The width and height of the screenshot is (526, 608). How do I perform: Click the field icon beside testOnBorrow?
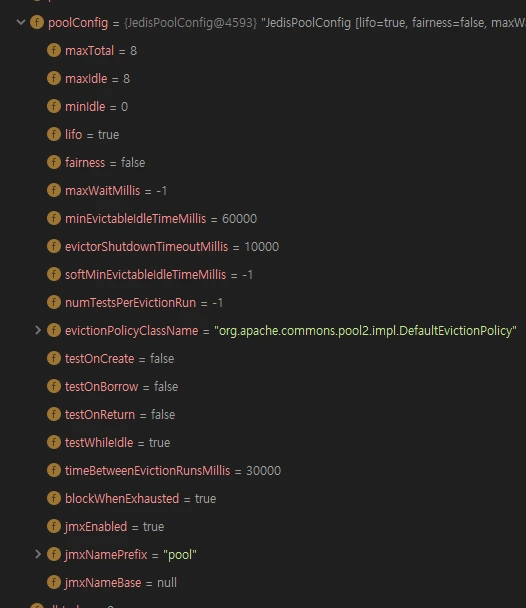click(x=54, y=386)
